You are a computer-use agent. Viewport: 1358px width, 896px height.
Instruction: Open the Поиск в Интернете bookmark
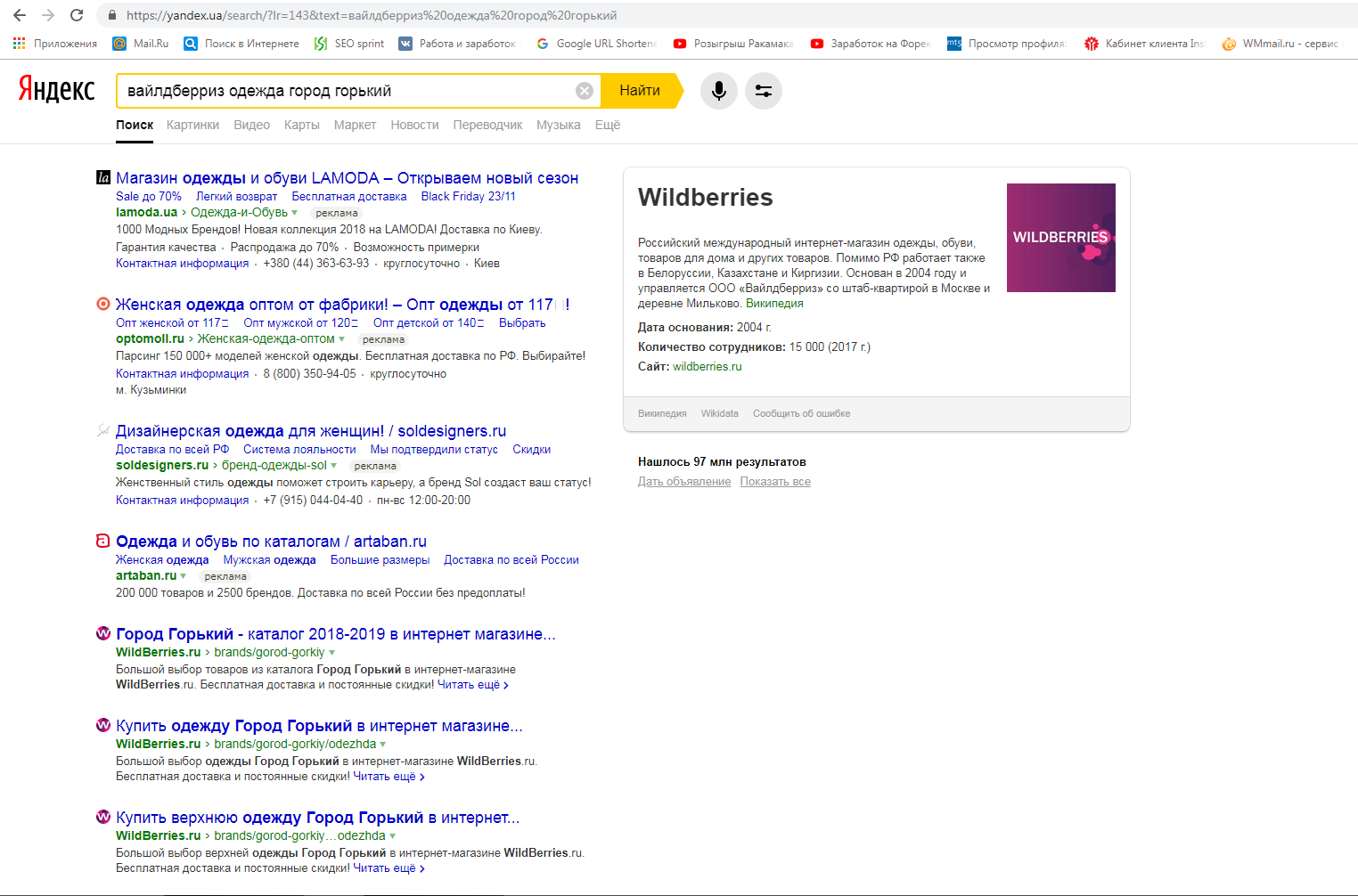pyautogui.click(x=241, y=43)
